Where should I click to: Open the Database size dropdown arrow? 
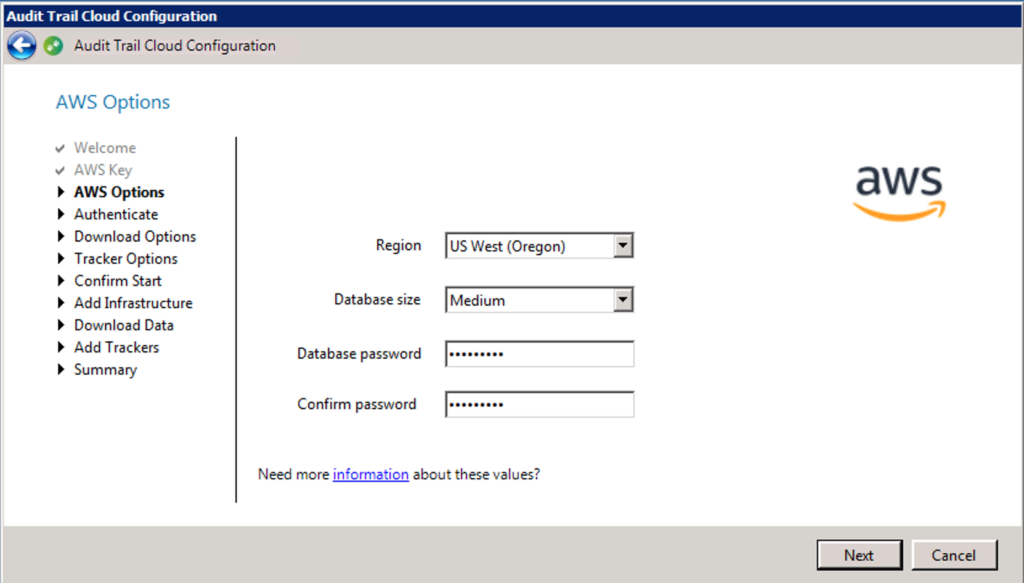tap(623, 300)
